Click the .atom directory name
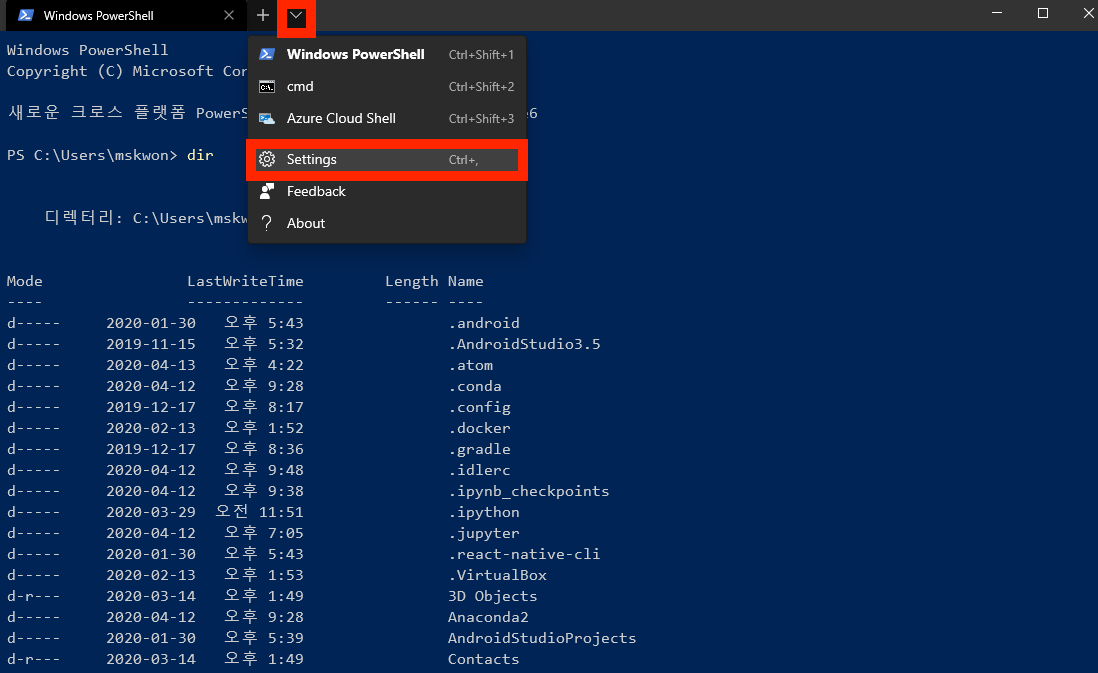Viewport: 1098px width, 673px height. (x=471, y=365)
